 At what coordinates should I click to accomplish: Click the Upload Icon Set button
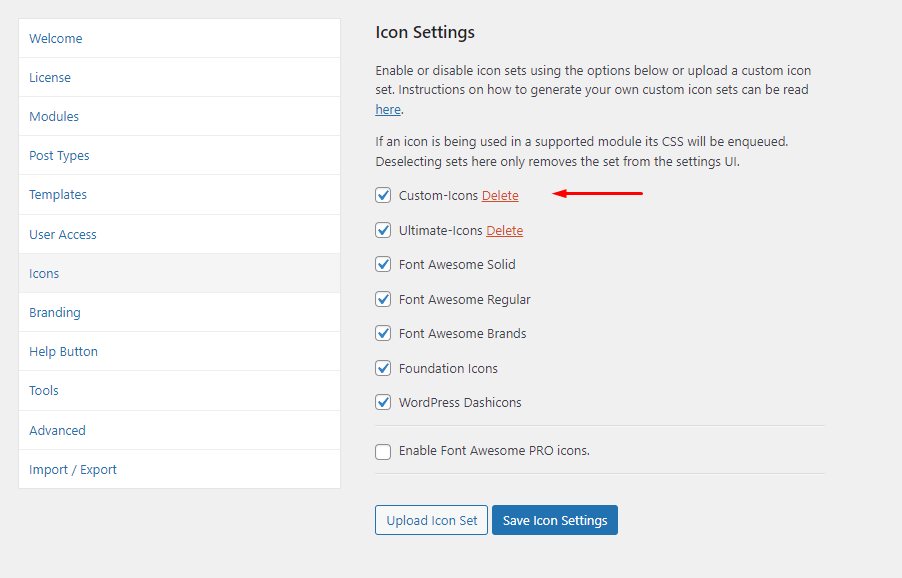[x=431, y=520]
